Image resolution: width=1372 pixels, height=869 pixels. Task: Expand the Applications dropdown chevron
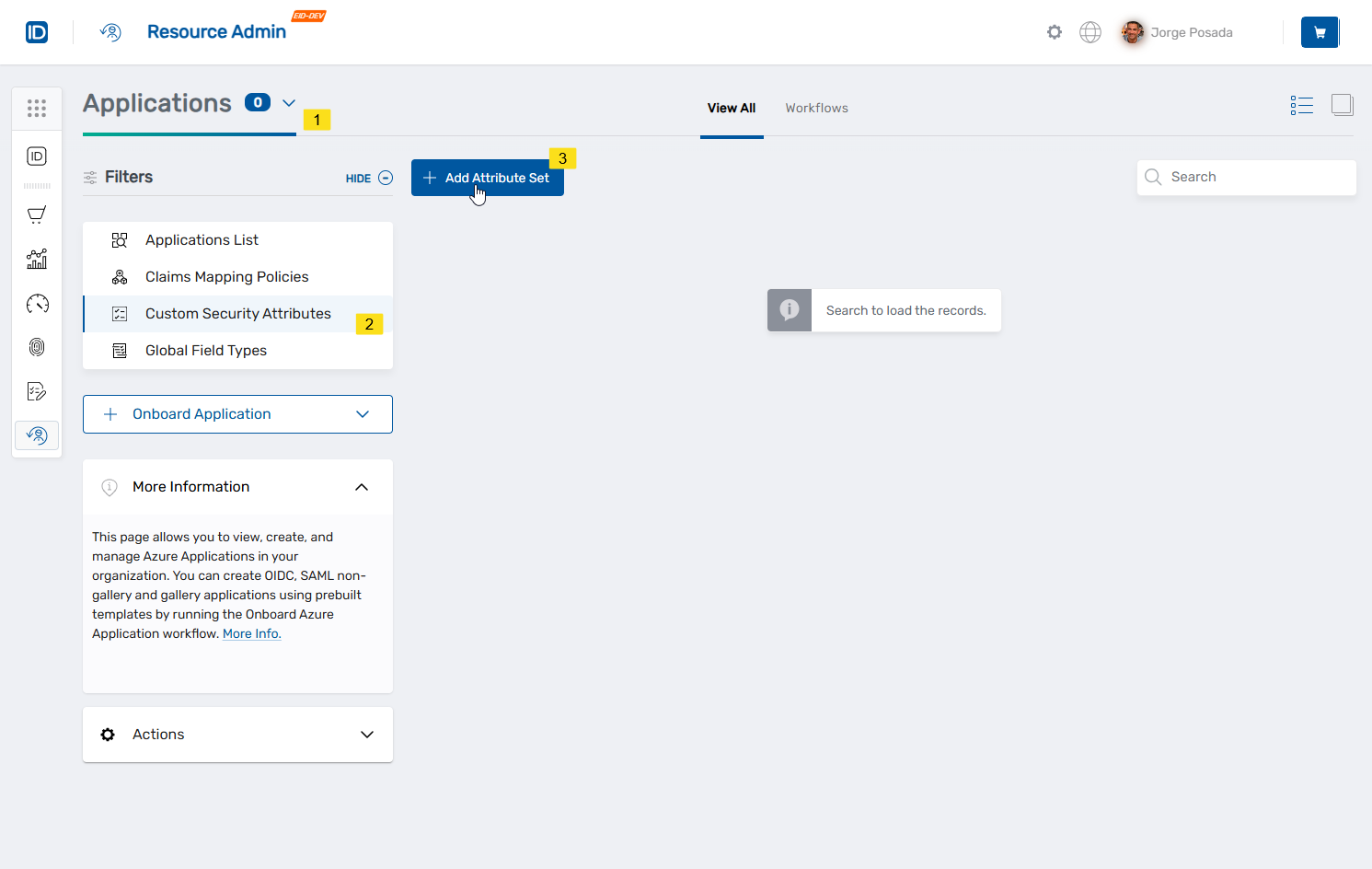289,103
